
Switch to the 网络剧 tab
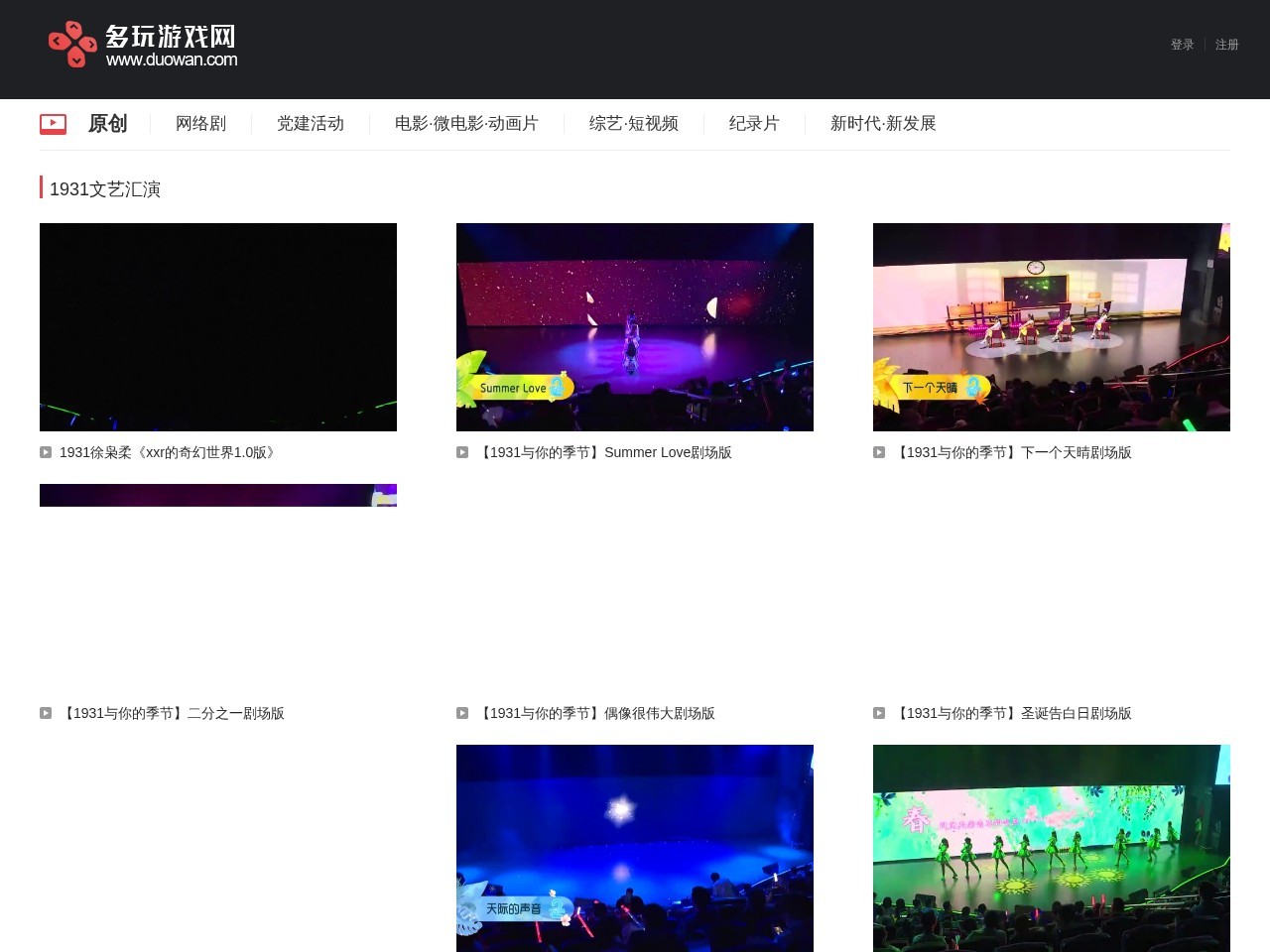(200, 123)
